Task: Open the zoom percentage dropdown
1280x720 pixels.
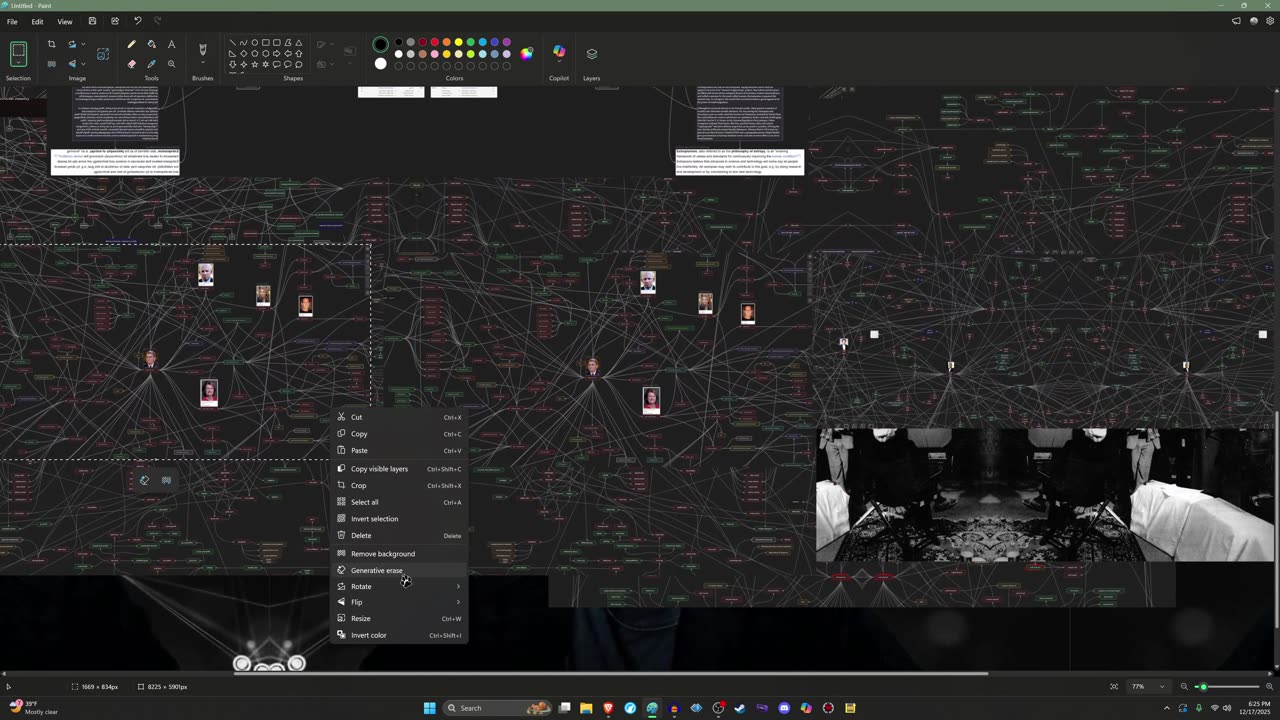Action: pos(1161,687)
